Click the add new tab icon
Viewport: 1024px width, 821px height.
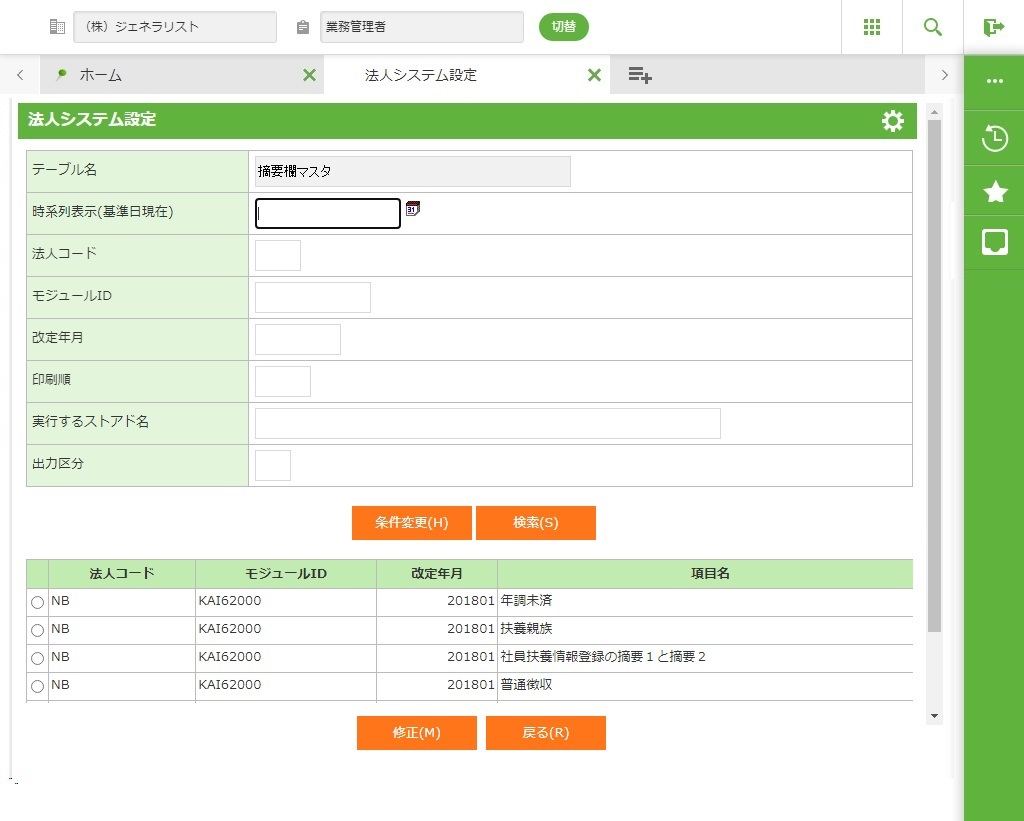[x=640, y=75]
